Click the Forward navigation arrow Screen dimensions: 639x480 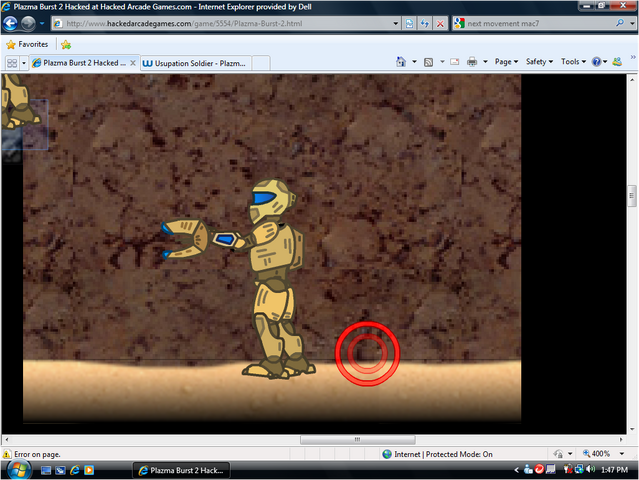coord(28,24)
